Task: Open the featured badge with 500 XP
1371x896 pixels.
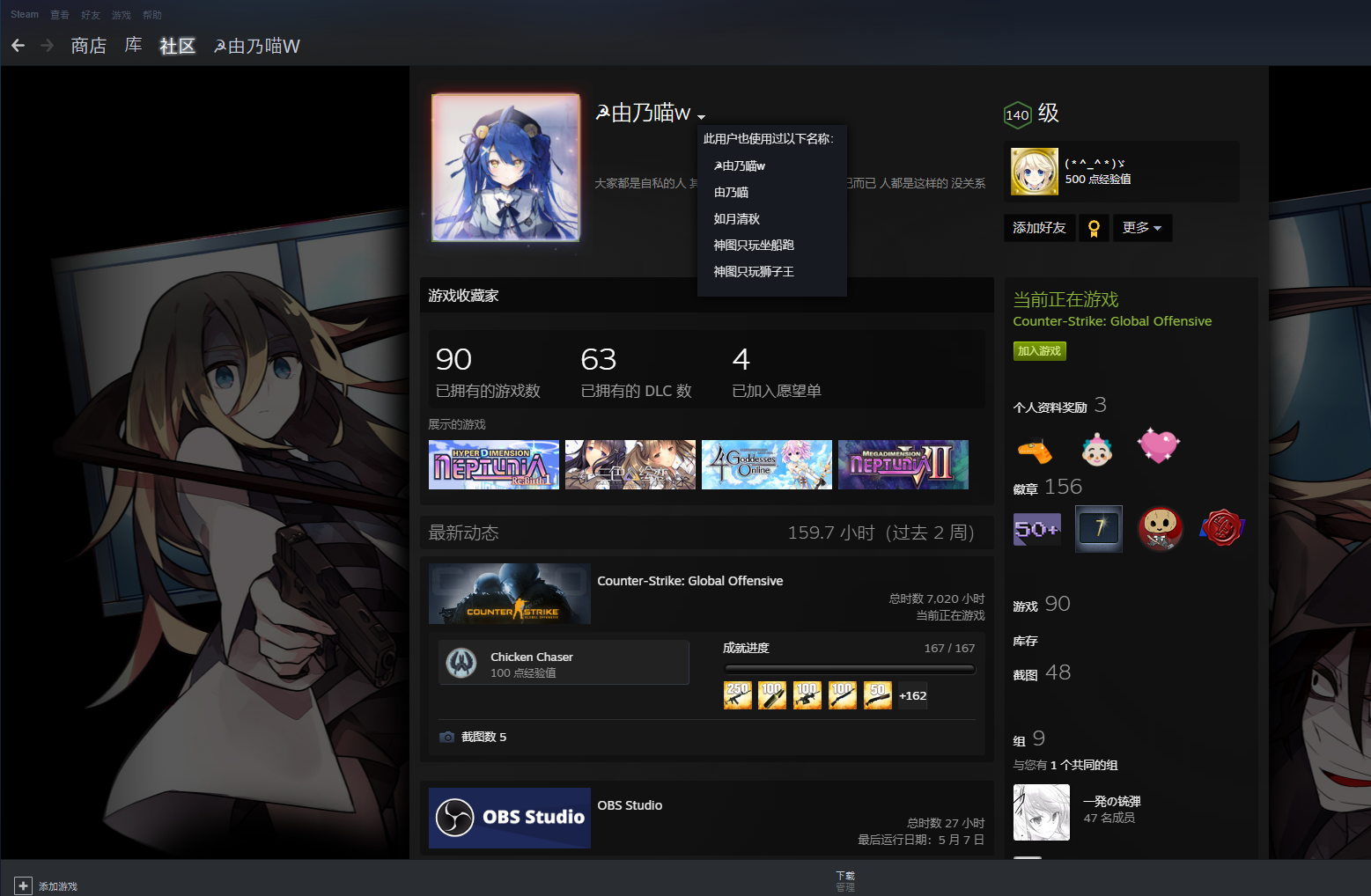Action: point(1034,172)
